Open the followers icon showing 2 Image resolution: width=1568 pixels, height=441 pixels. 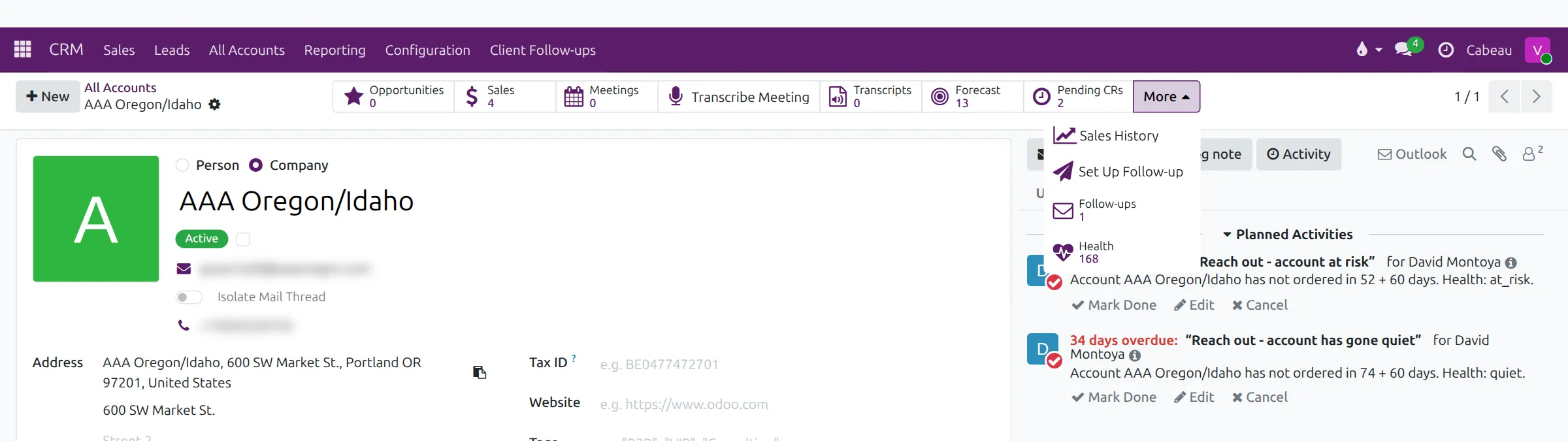1531,154
